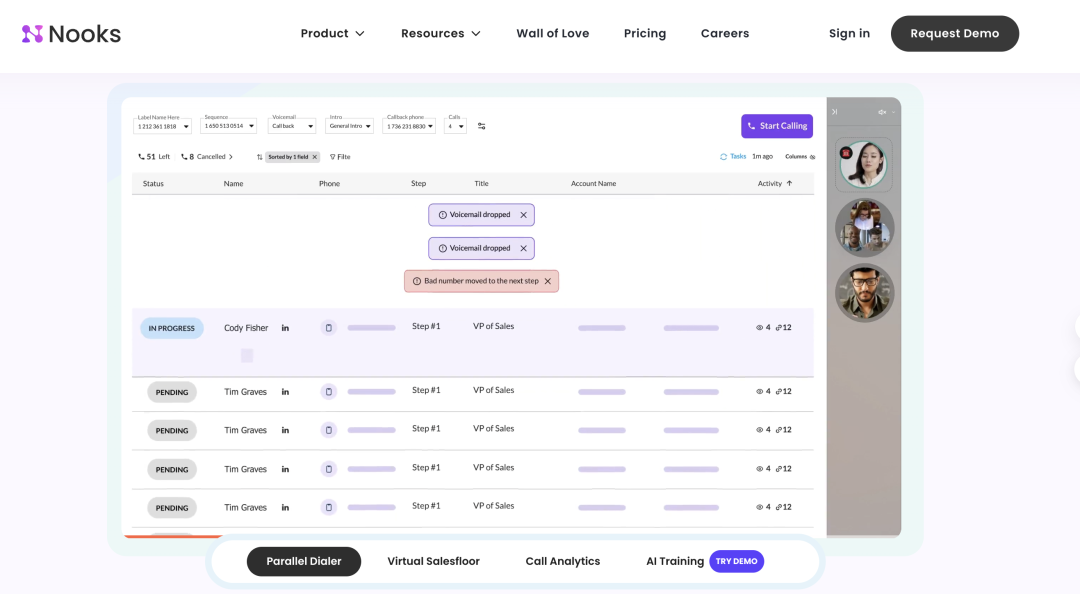Mute the speaker icon in side panel
1080x594 pixels.
[882, 112]
